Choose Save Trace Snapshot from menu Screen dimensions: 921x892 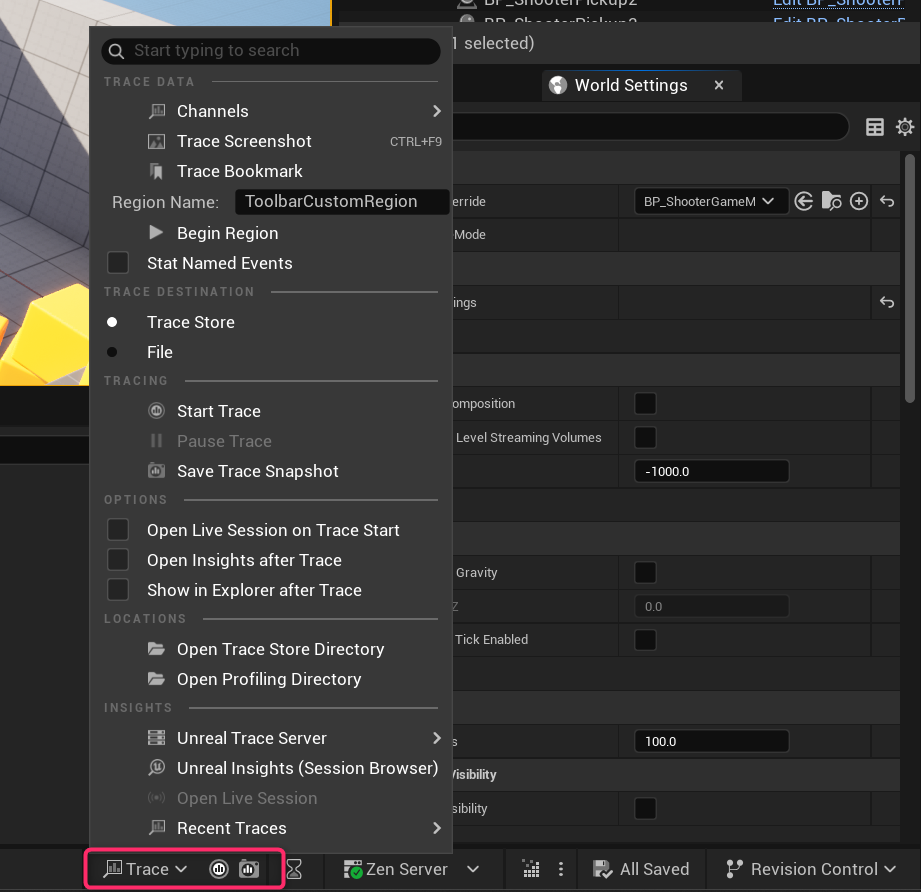click(x=257, y=471)
